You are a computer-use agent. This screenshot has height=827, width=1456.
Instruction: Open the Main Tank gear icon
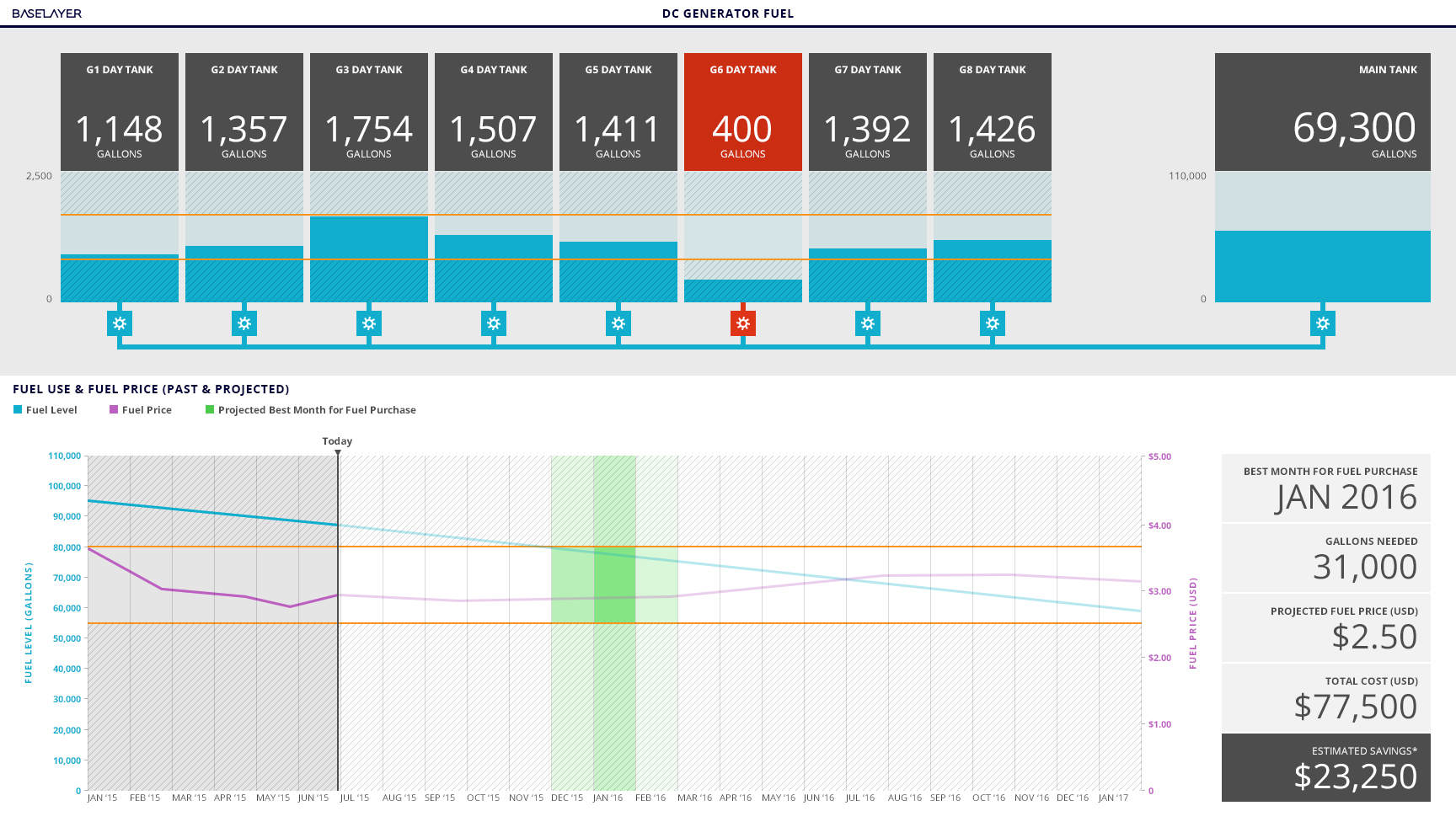point(1323,323)
